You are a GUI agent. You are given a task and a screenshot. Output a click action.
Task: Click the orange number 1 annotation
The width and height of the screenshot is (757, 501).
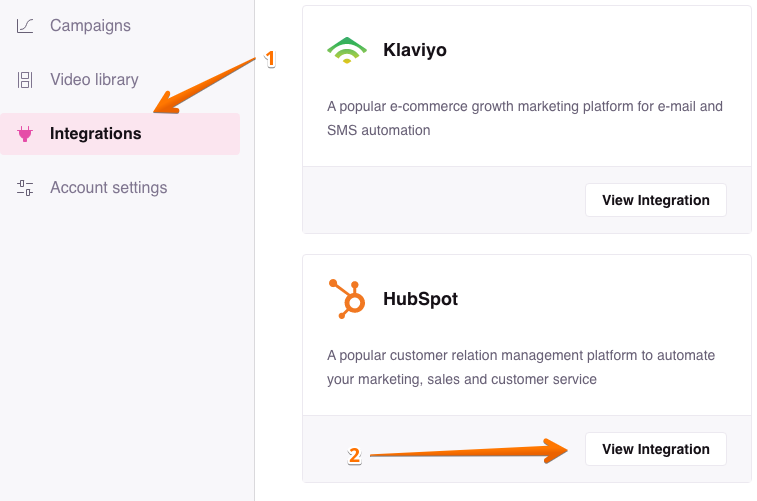pos(270,59)
